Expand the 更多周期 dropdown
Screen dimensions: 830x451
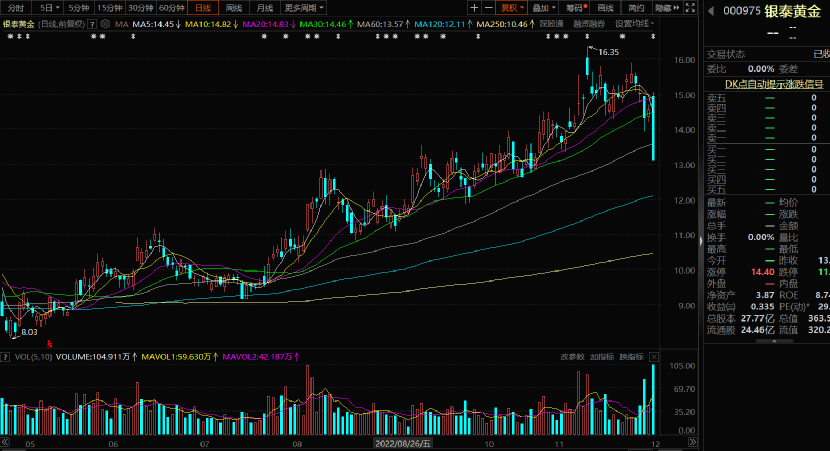coord(303,8)
